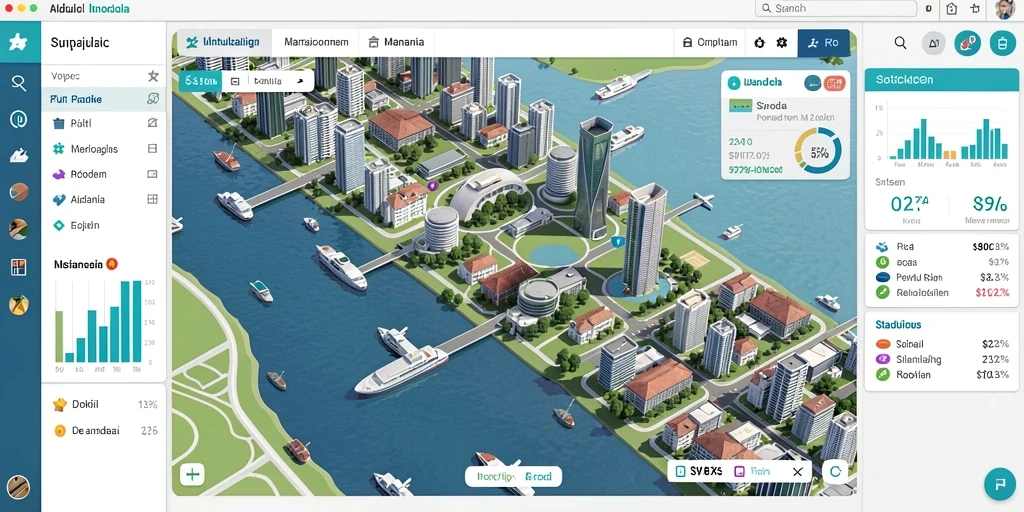Open the Bantila dropdown arrow on map
The height and width of the screenshot is (512, 1024).
click(x=300, y=82)
